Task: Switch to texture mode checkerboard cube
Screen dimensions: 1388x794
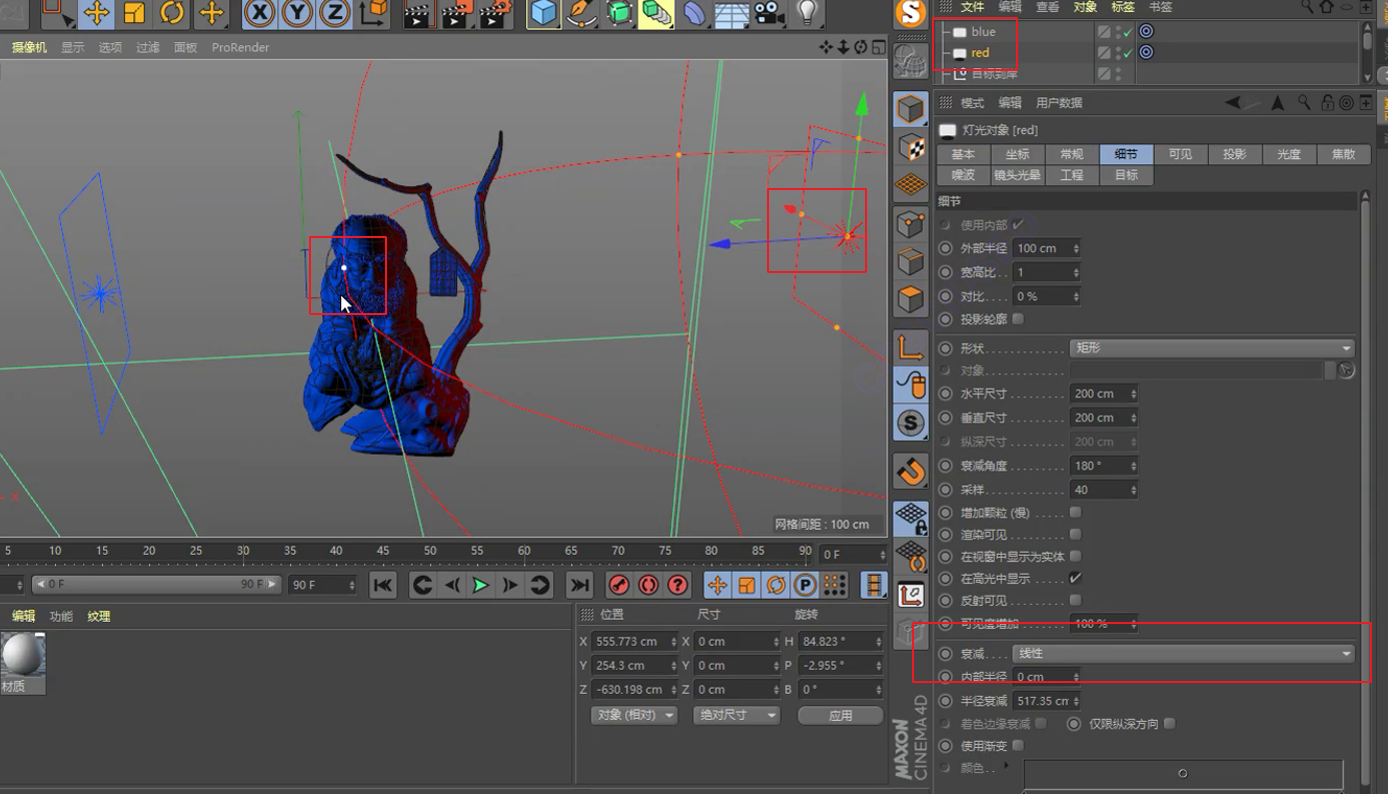Action: click(910, 147)
